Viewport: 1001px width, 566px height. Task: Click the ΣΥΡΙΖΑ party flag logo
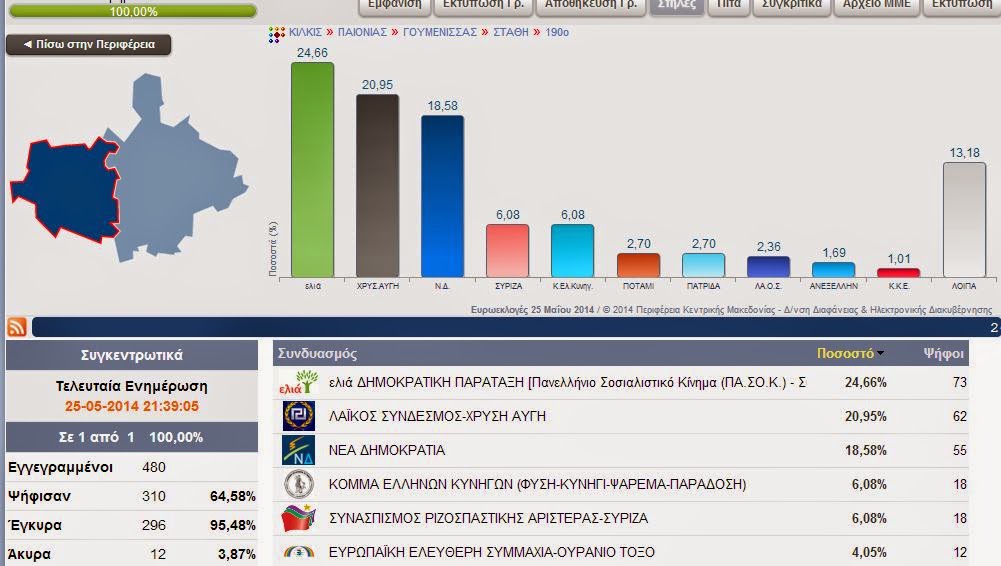pos(298,518)
